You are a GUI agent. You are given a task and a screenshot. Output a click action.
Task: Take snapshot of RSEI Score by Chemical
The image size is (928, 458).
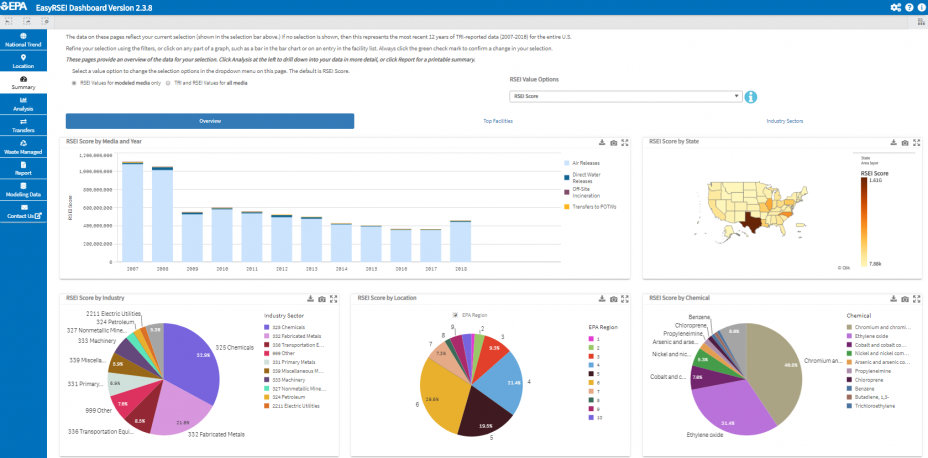tap(905, 299)
